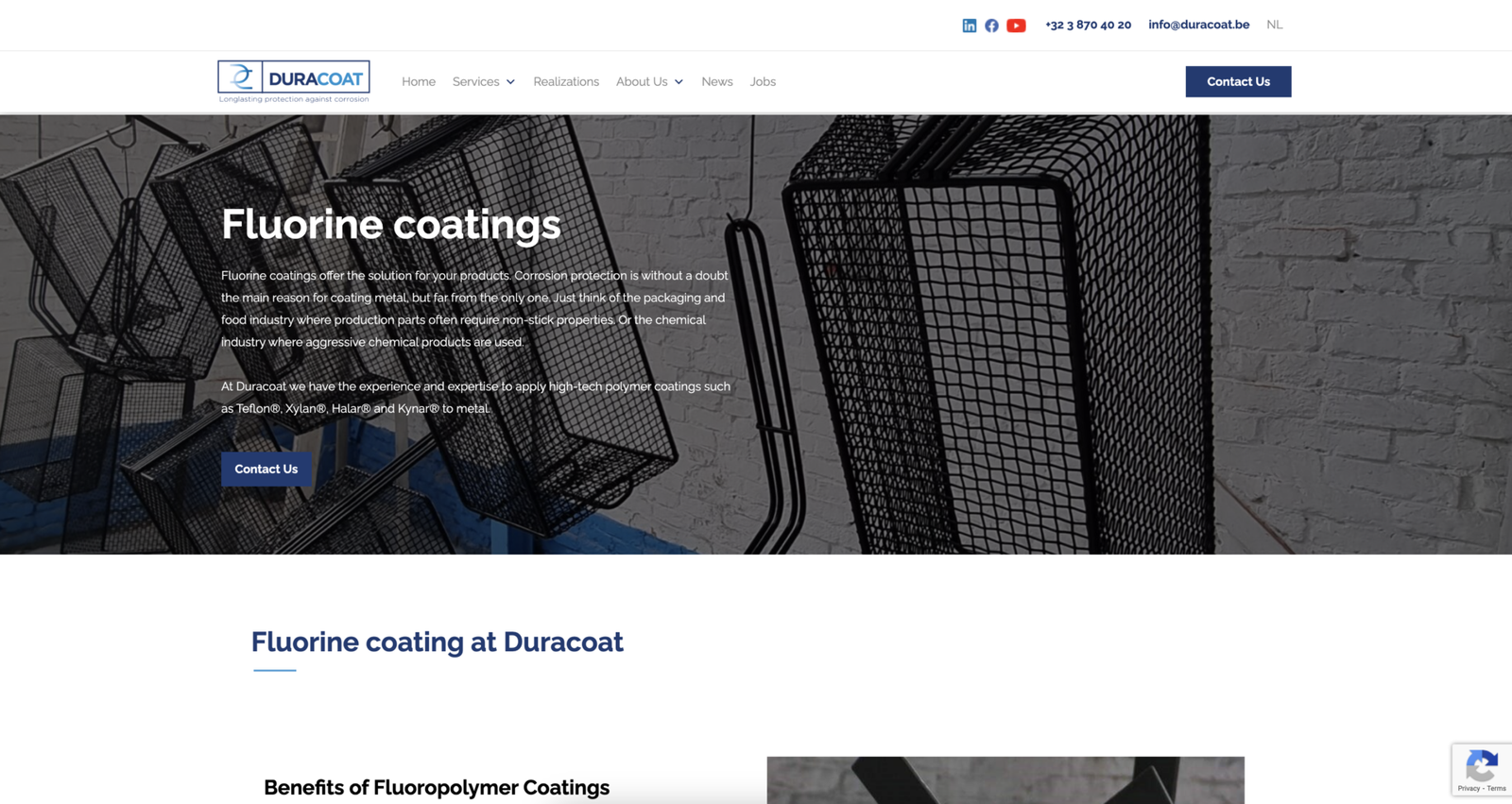Expand the About Us dropdown chevron
The height and width of the screenshot is (804, 1512).
pyautogui.click(x=679, y=82)
